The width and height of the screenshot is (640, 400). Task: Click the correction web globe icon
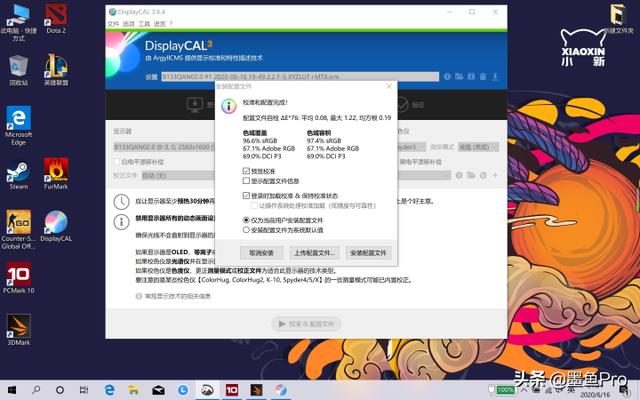[x=483, y=175]
